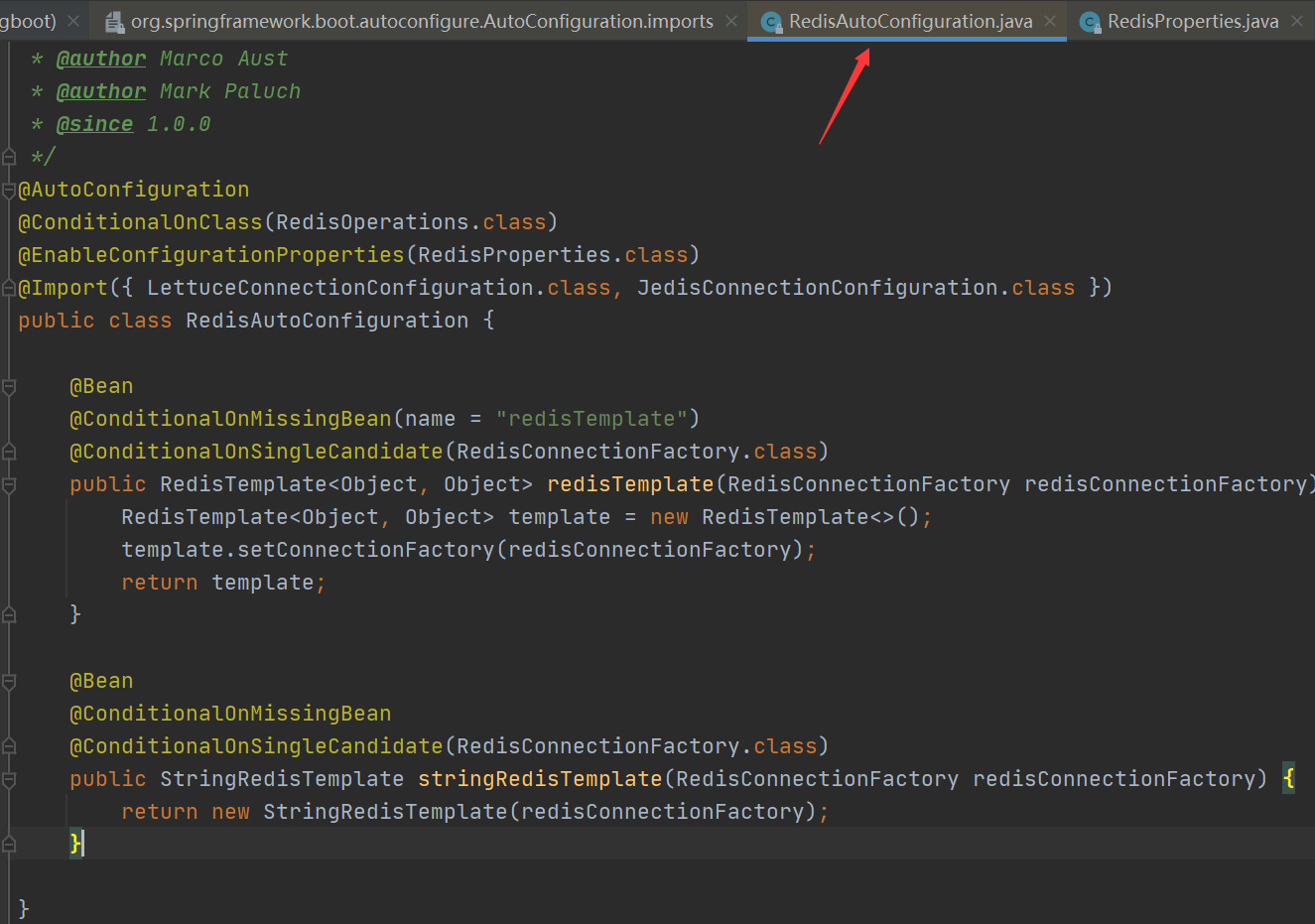Click the @EnableConfigurationProperties annotation
The width and height of the screenshot is (1315, 924).
pyautogui.click(x=211, y=255)
